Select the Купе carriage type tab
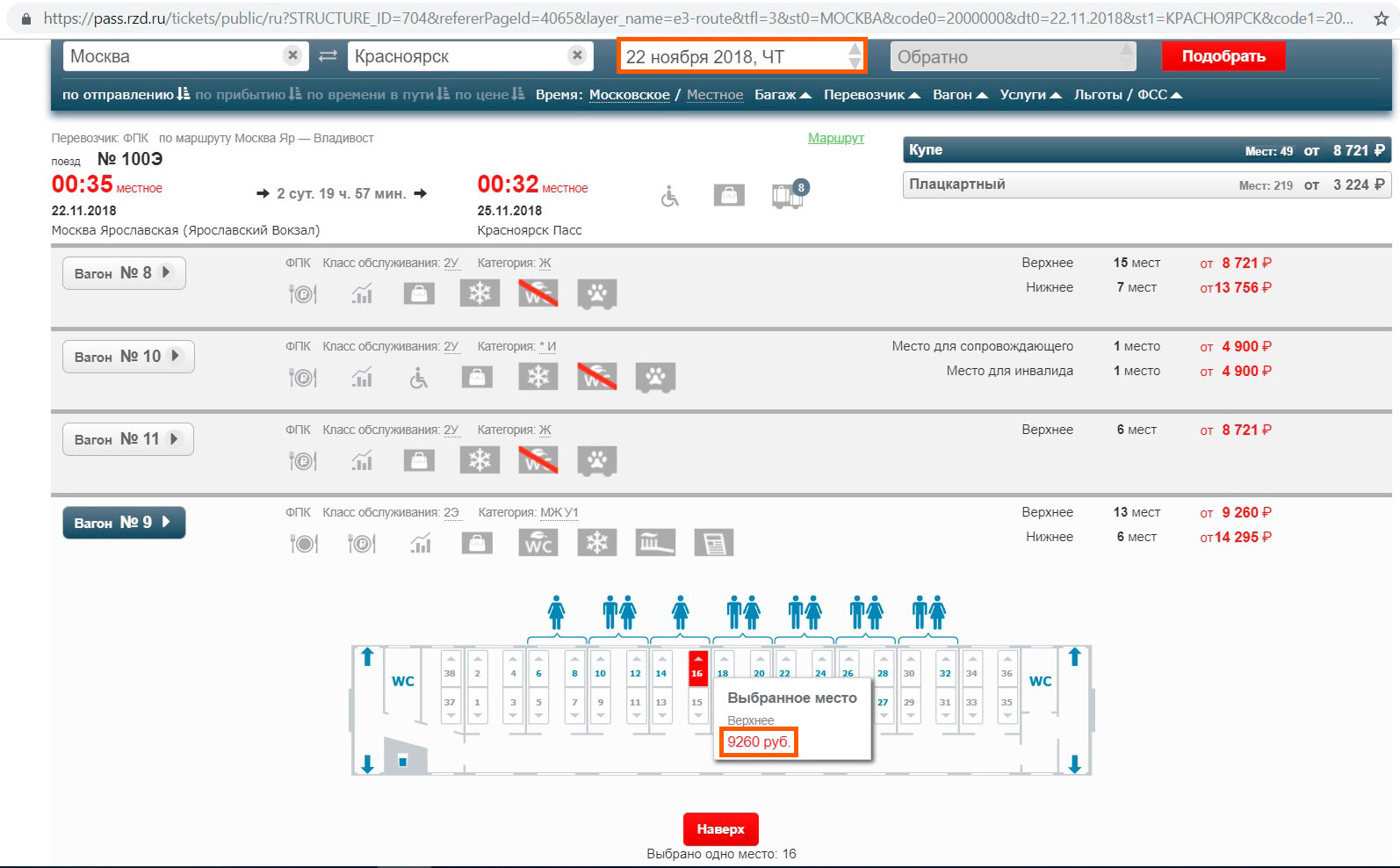Screen dimensions: 1400x868 (1147, 150)
